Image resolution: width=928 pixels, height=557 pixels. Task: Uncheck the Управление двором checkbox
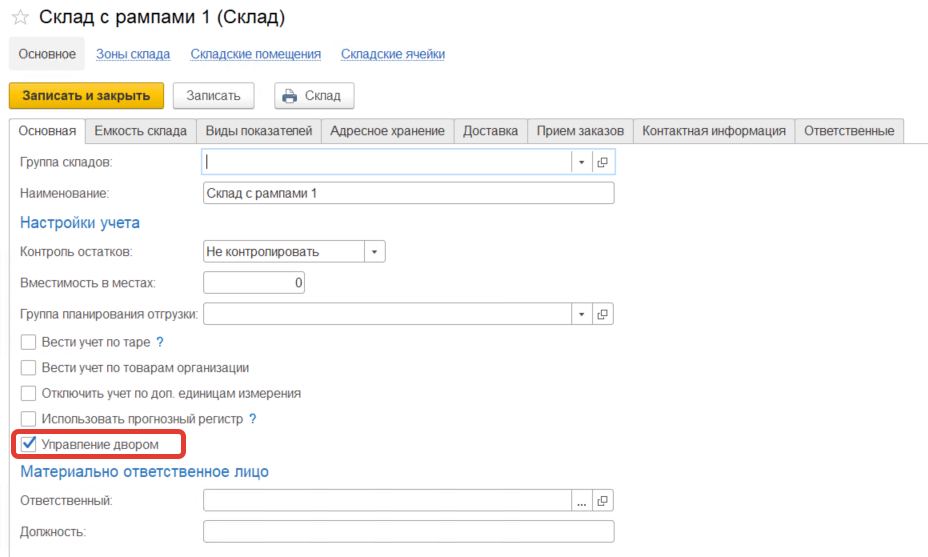point(29,444)
